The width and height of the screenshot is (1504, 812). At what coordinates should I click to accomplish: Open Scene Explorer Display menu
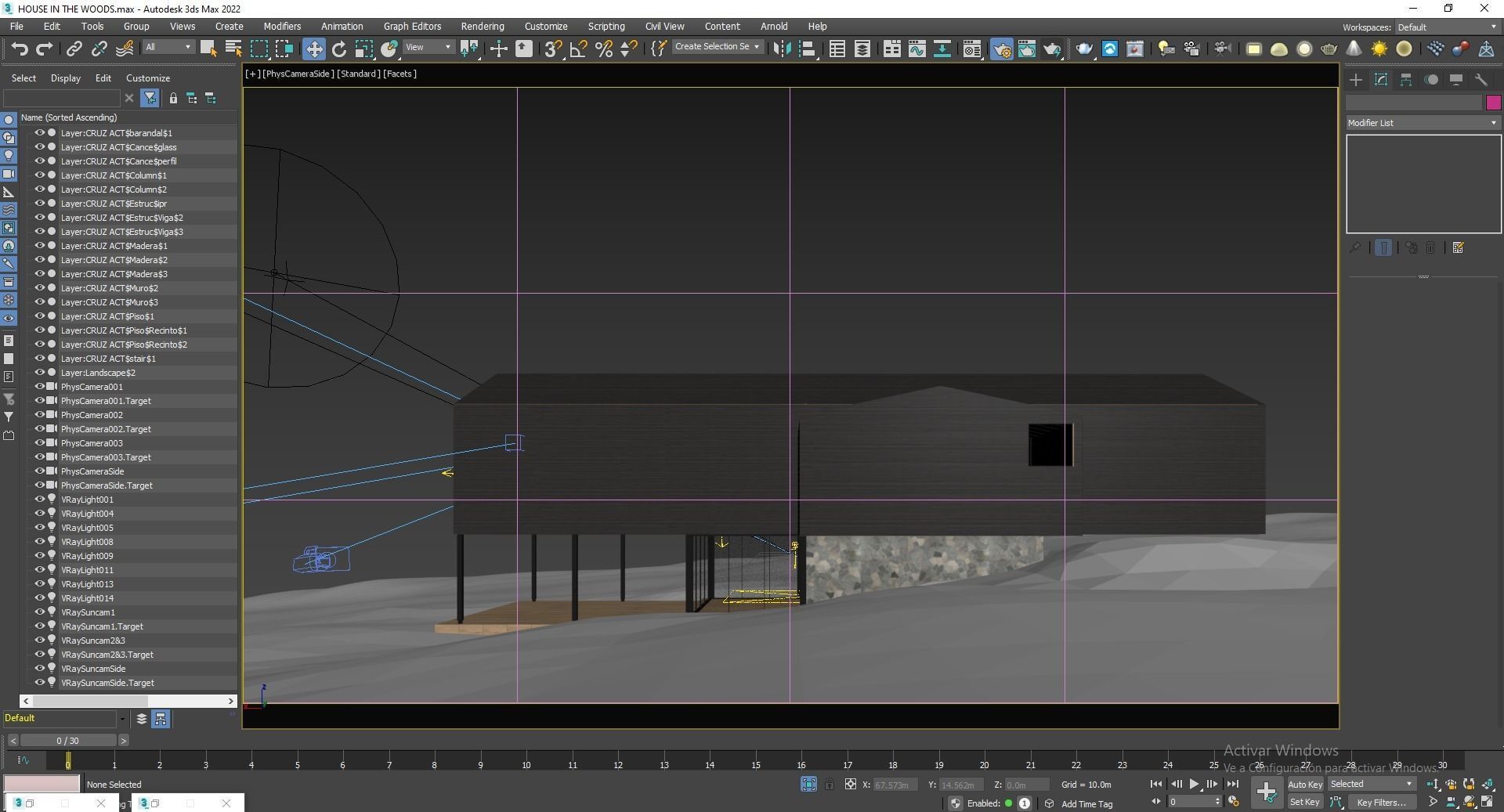pyautogui.click(x=66, y=78)
